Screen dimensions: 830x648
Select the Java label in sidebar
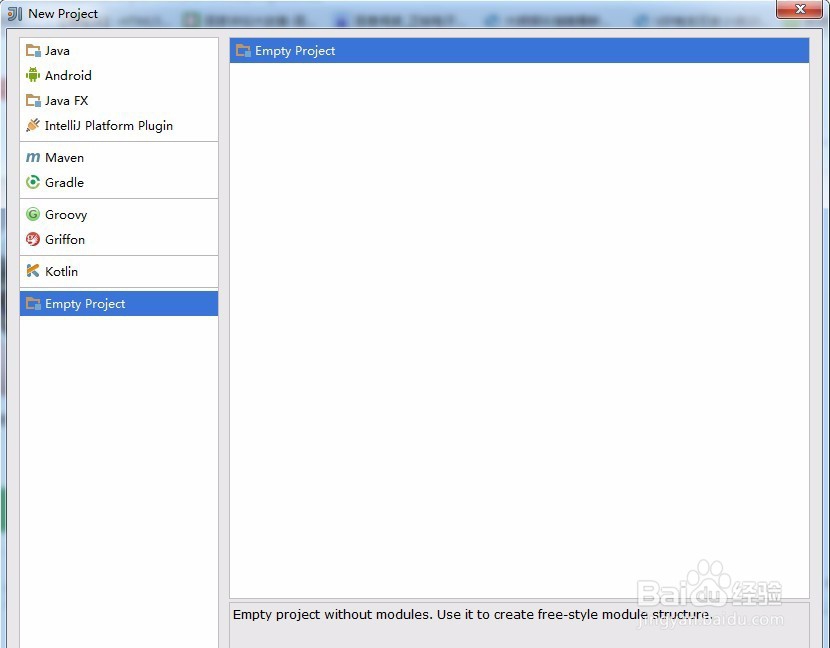57,51
